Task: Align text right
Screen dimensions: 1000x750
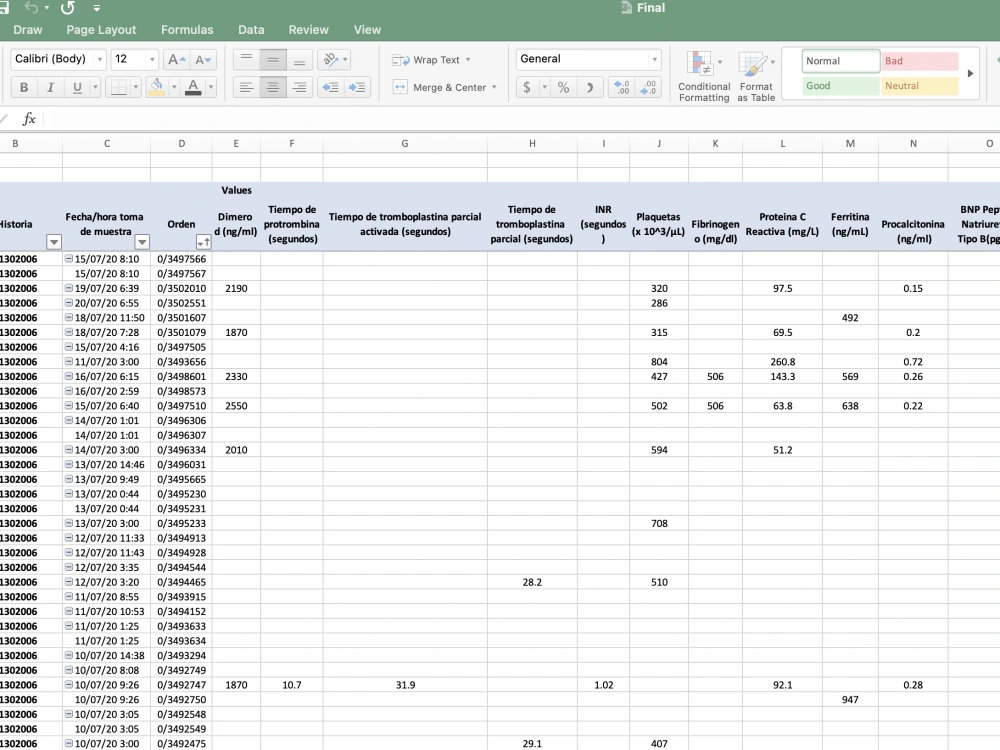Action: point(299,87)
